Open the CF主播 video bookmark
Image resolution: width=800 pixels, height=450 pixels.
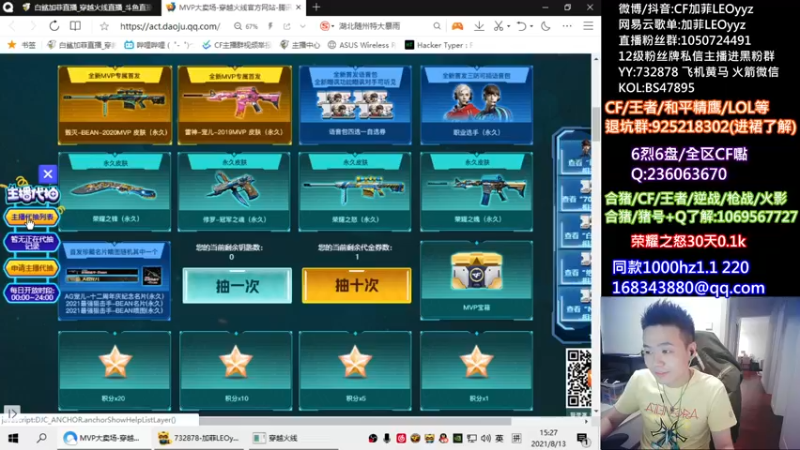236,45
